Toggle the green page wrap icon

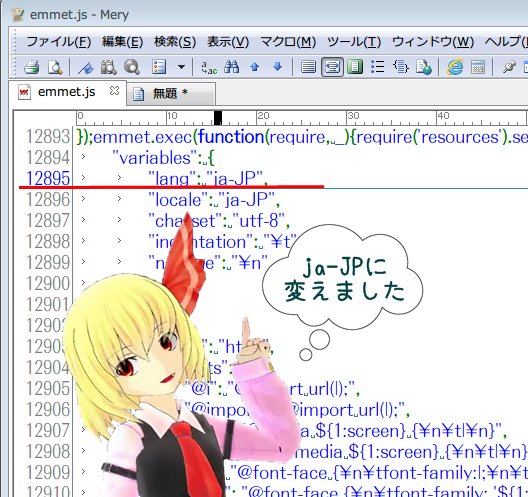click(355, 67)
